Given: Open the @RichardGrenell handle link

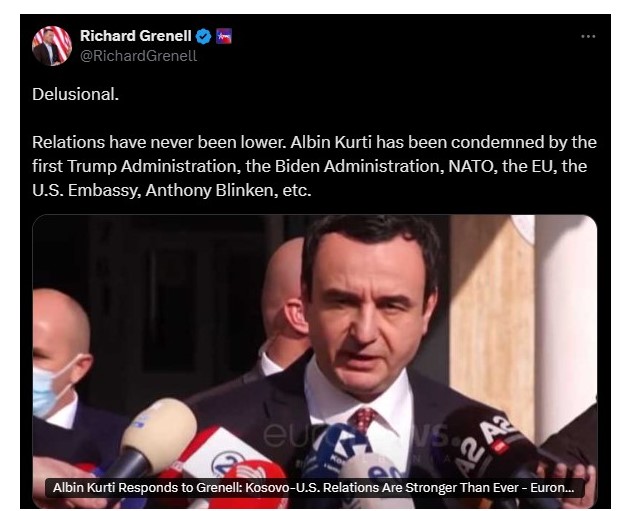Looking at the screenshot, I should 138,56.
